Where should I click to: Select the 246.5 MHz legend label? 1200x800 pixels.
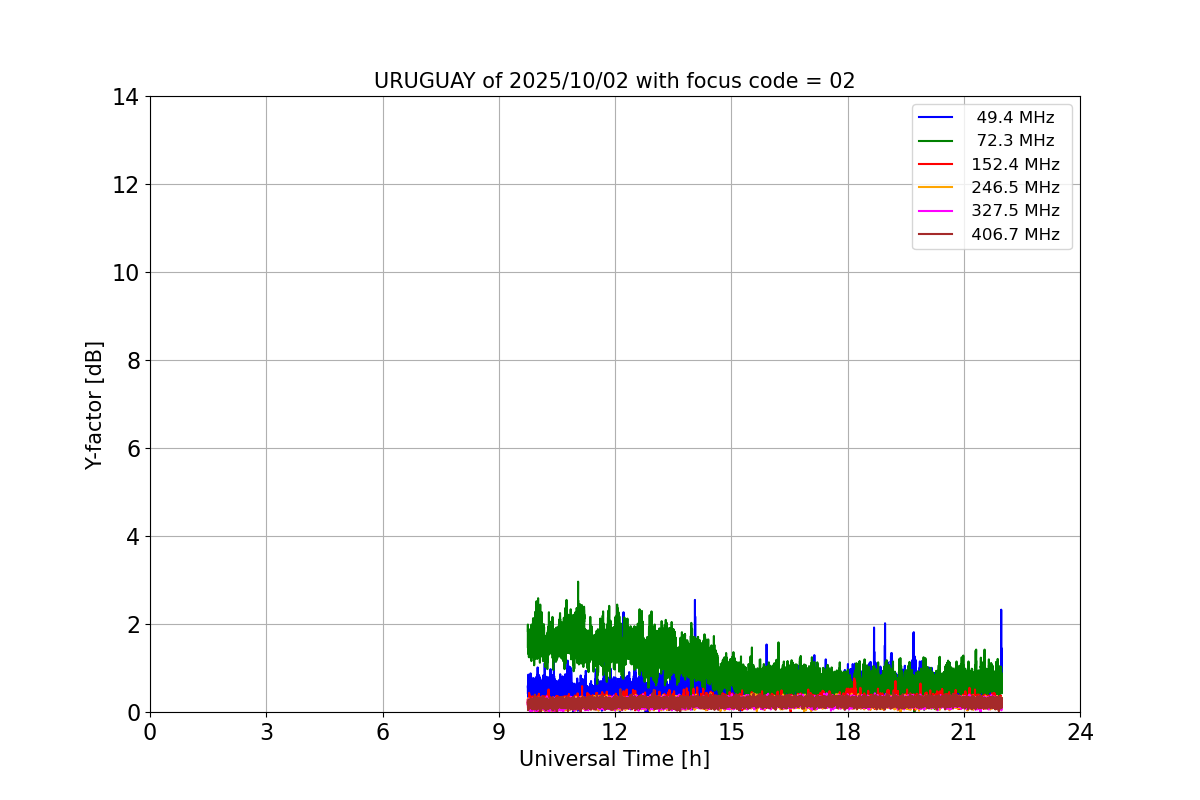pyautogui.click(x=1015, y=188)
